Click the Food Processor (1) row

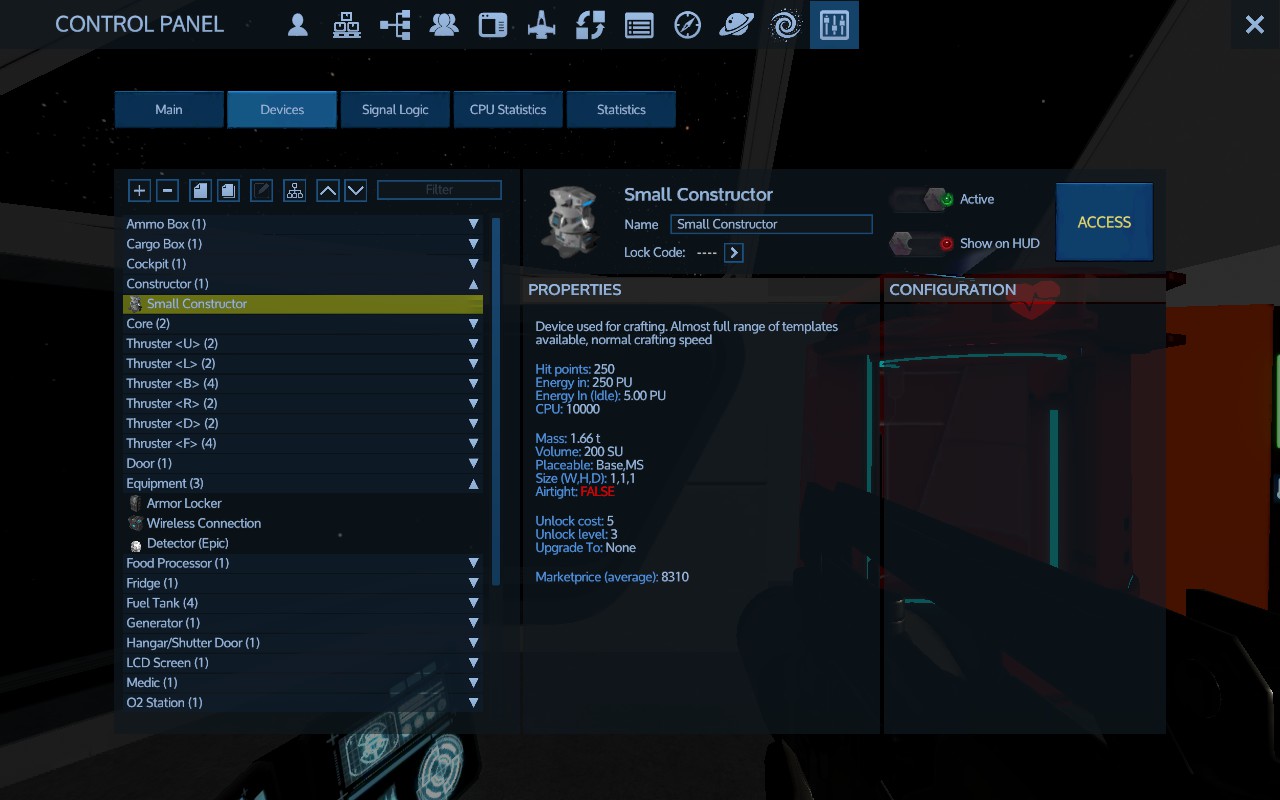pos(303,563)
